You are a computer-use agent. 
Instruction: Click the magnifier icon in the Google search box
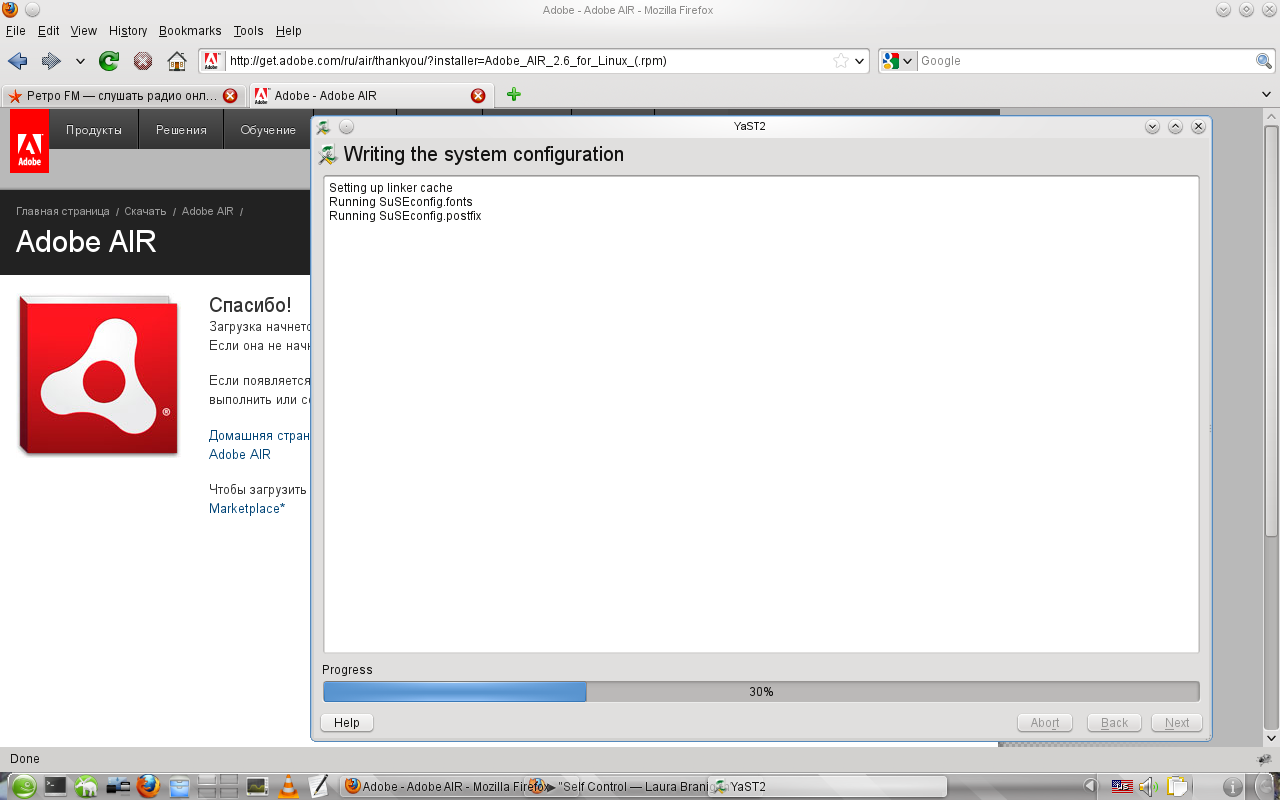click(x=1264, y=61)
